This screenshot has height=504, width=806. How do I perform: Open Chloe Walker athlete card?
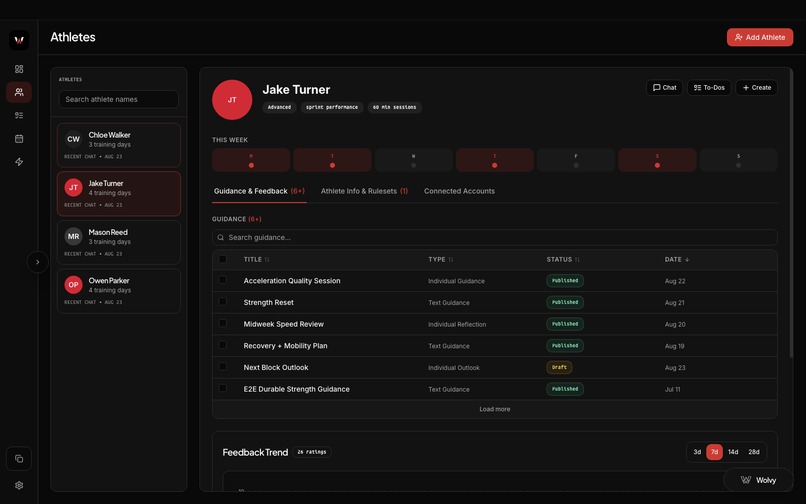[119, 145]
